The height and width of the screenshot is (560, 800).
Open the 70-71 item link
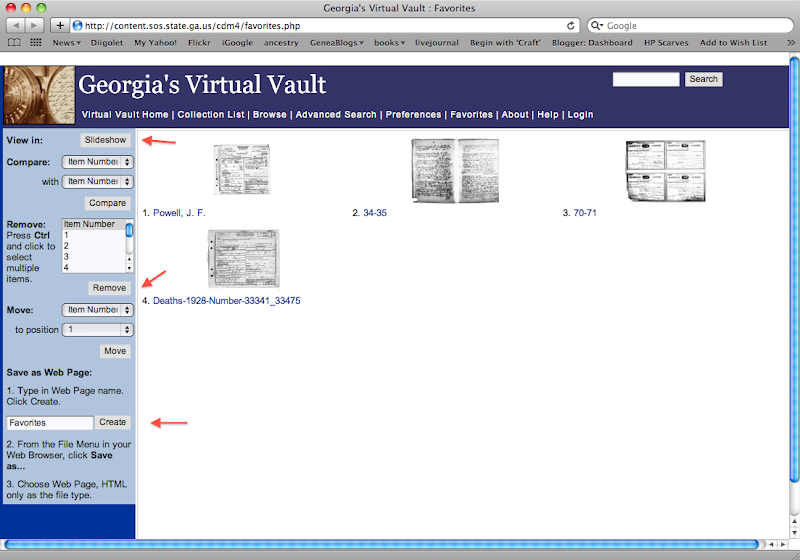point(585,213)
